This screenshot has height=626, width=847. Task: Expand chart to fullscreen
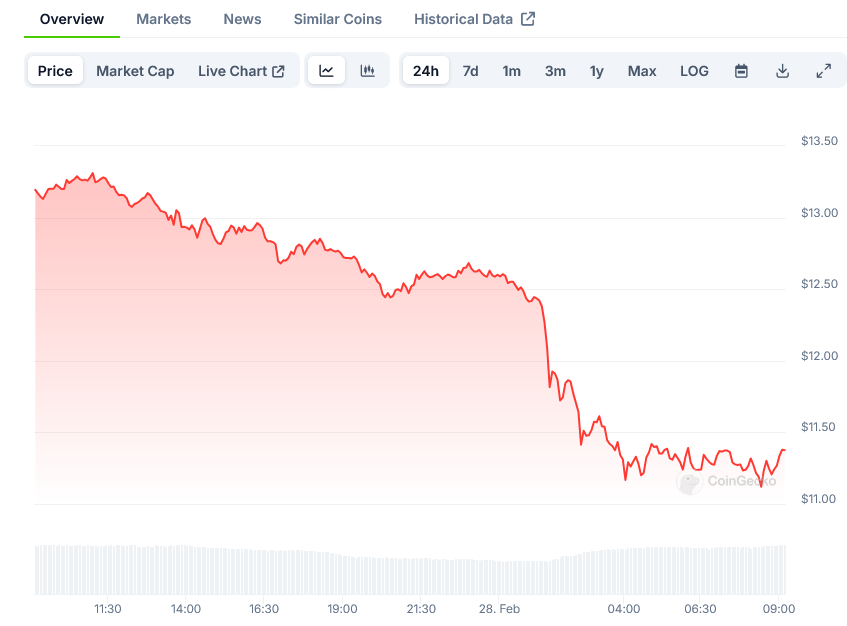click(x=823, y=71)
